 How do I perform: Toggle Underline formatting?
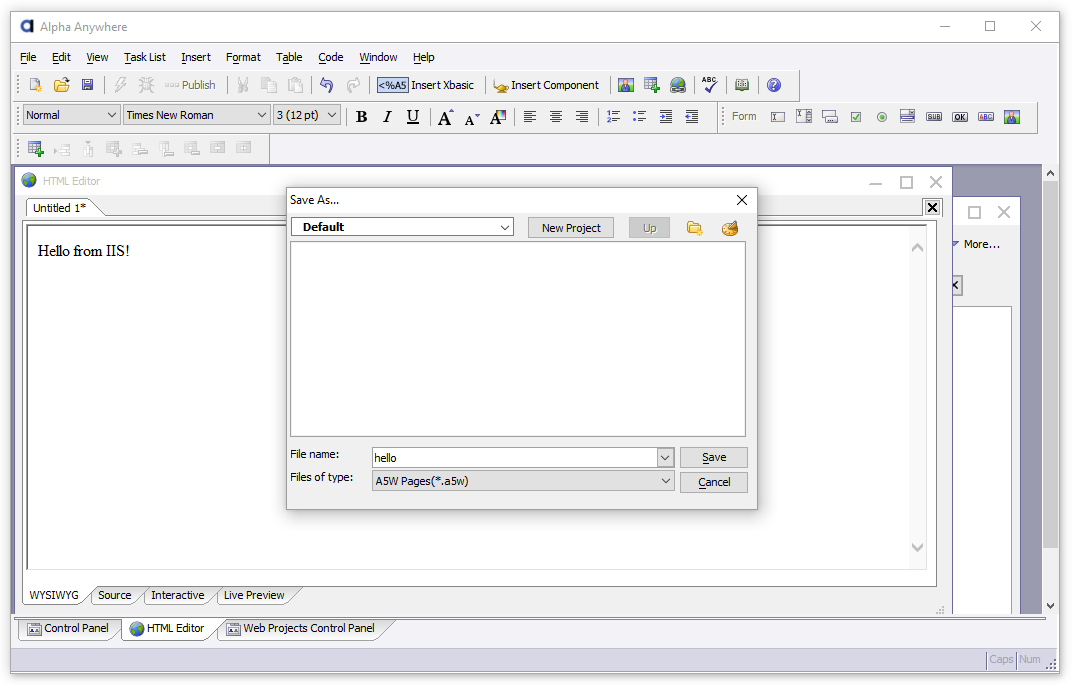click(413, 117)
